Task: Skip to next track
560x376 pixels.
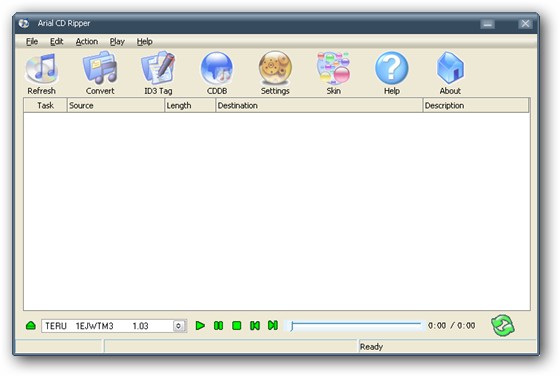Action: (x=273, y=325)
